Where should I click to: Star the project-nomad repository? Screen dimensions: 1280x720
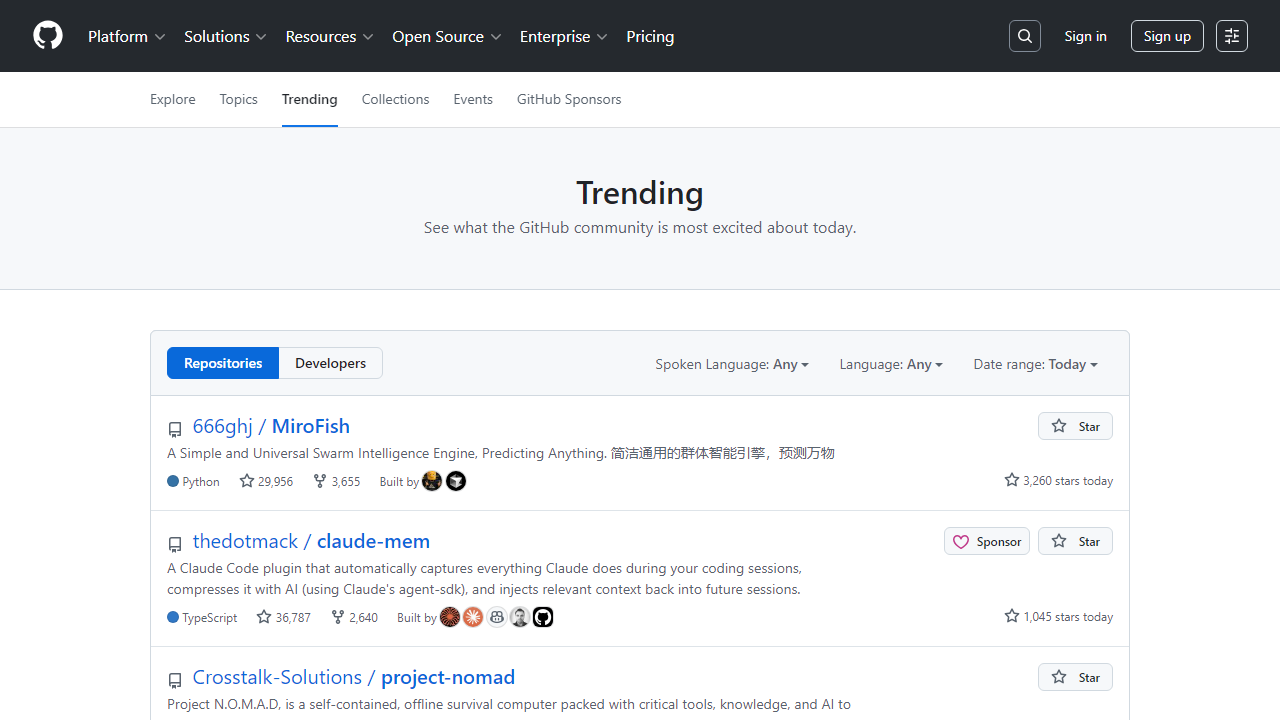pyautogui.click(x=1075, y=677)
